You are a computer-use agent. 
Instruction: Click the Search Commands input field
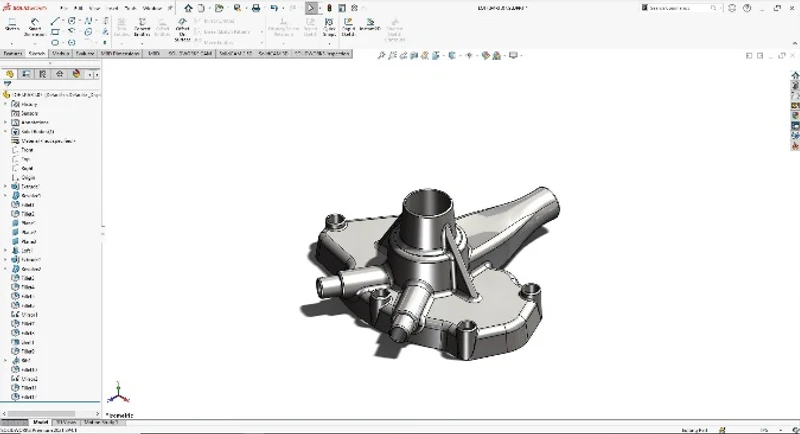point(678,8)
